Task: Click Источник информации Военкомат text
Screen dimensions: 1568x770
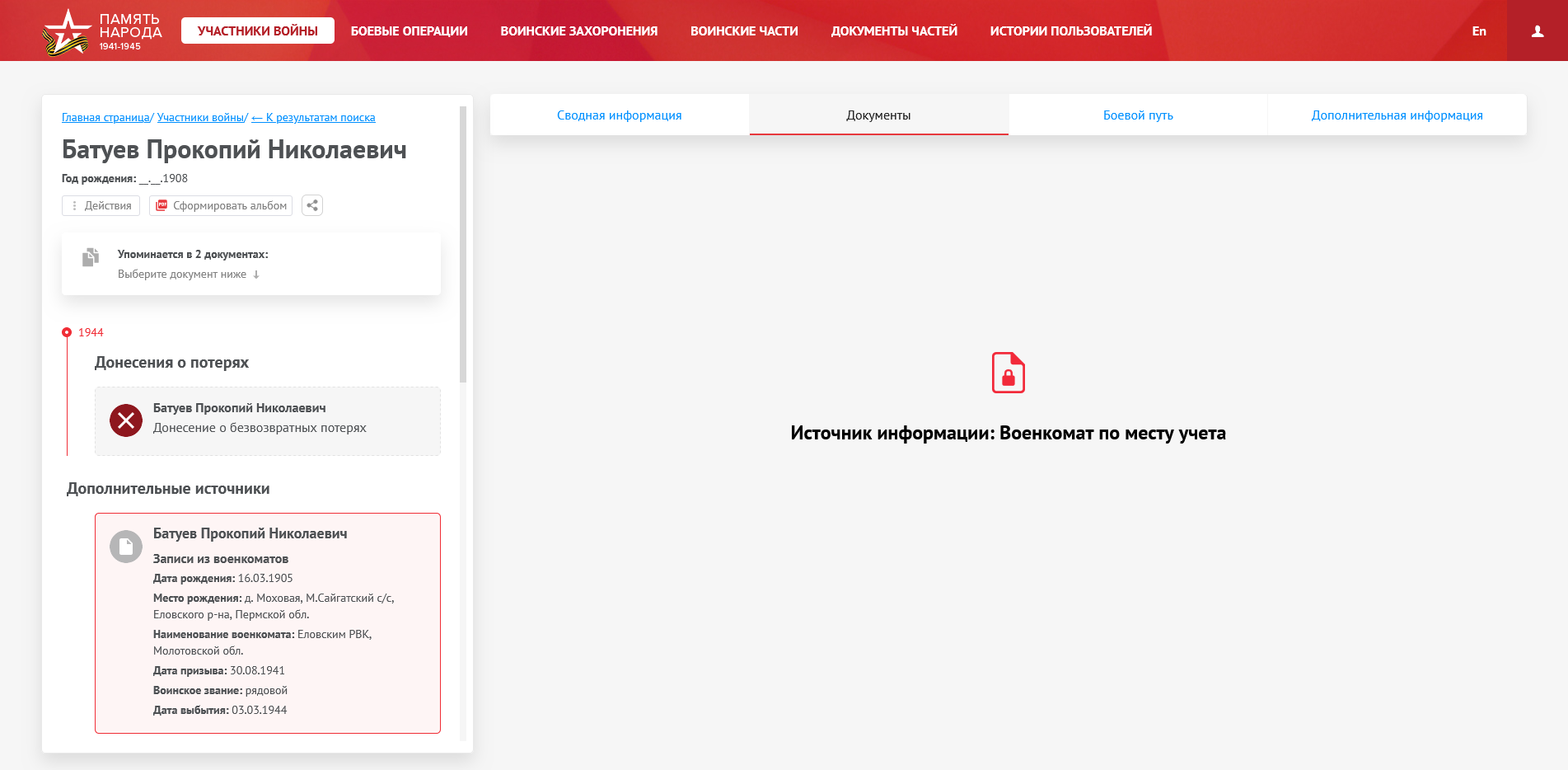Action: pos(1008,433)
